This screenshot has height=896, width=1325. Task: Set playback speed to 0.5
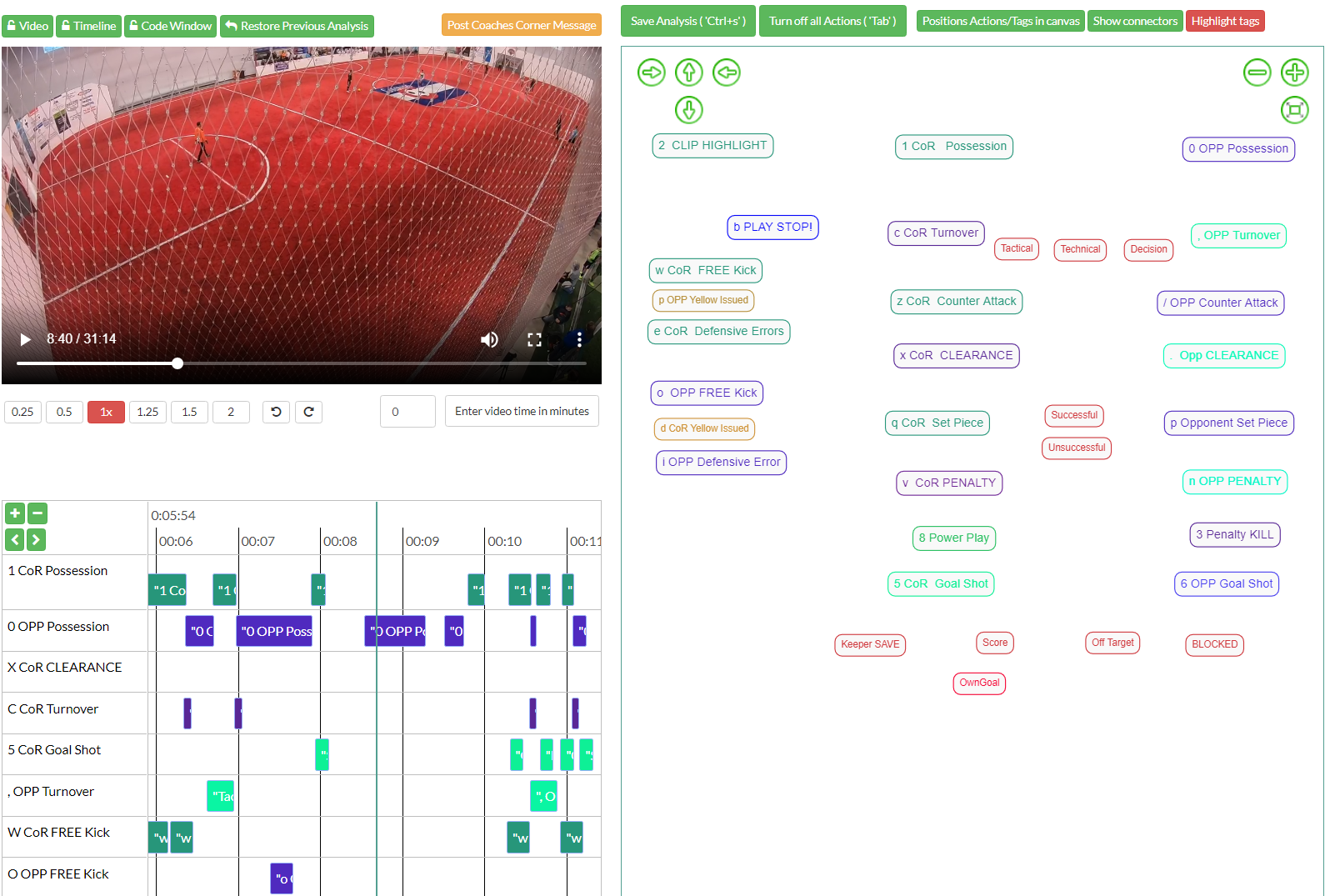64,412
